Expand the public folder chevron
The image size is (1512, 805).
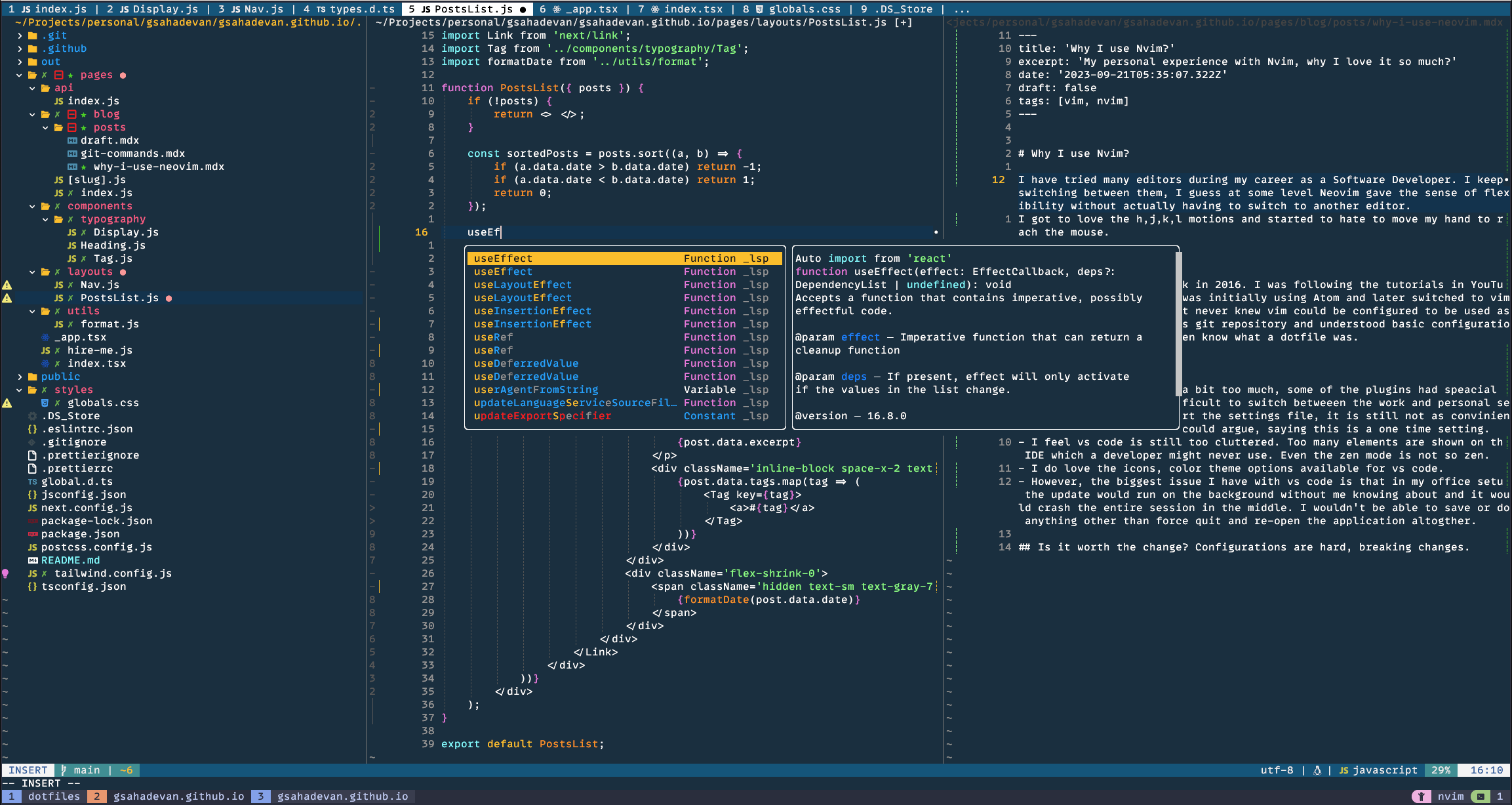coord(20,377)
